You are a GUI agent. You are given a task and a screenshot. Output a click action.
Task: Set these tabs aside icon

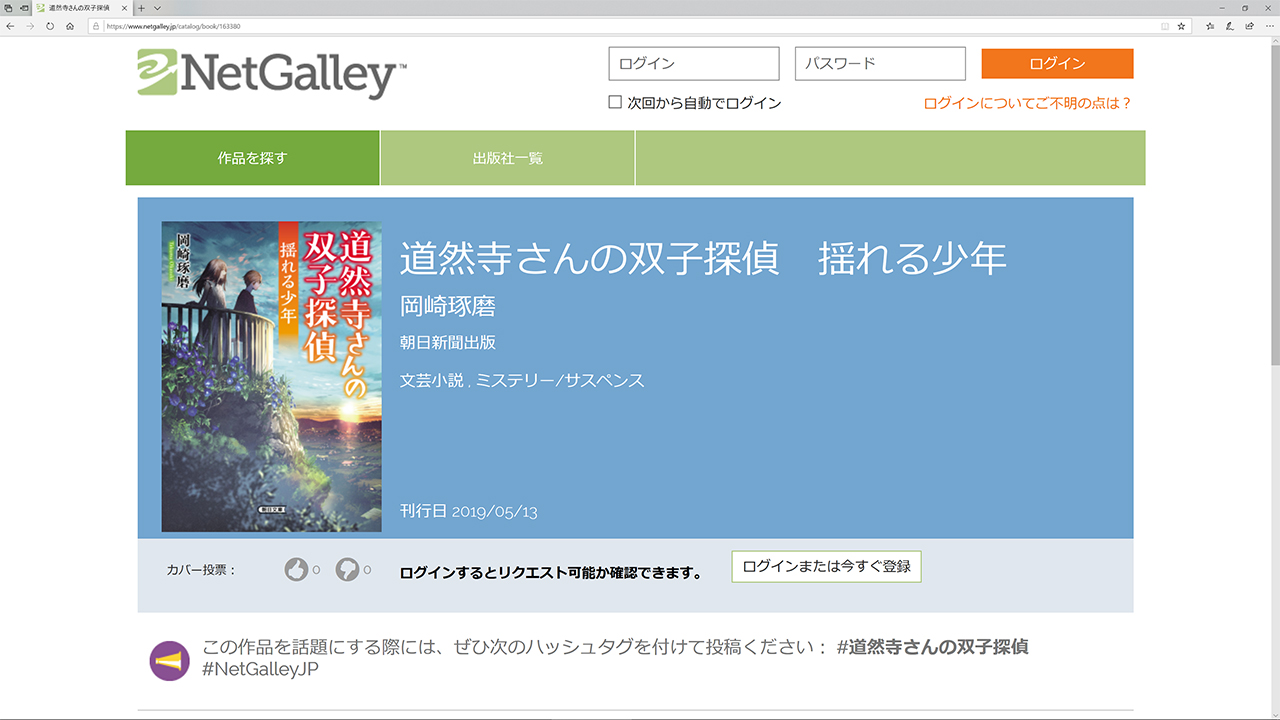[23, 8]
